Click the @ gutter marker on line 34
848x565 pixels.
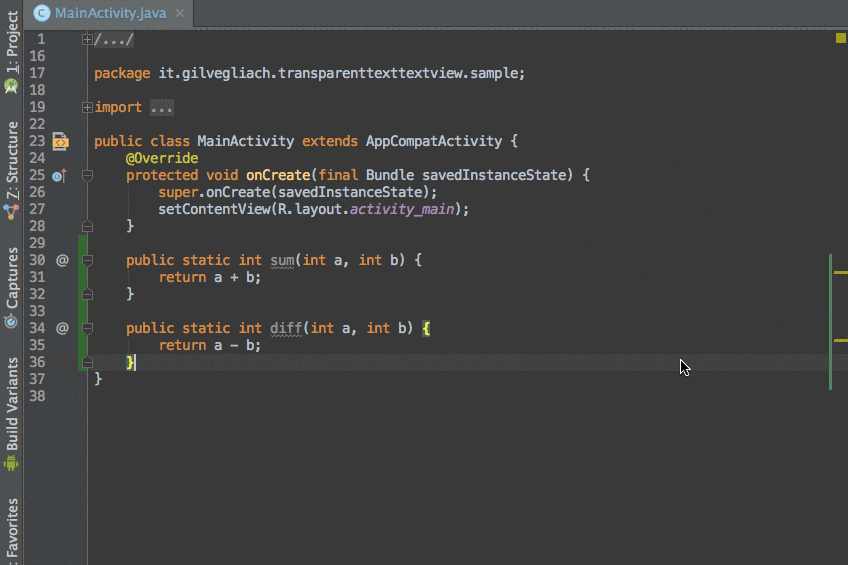(62, 328)
